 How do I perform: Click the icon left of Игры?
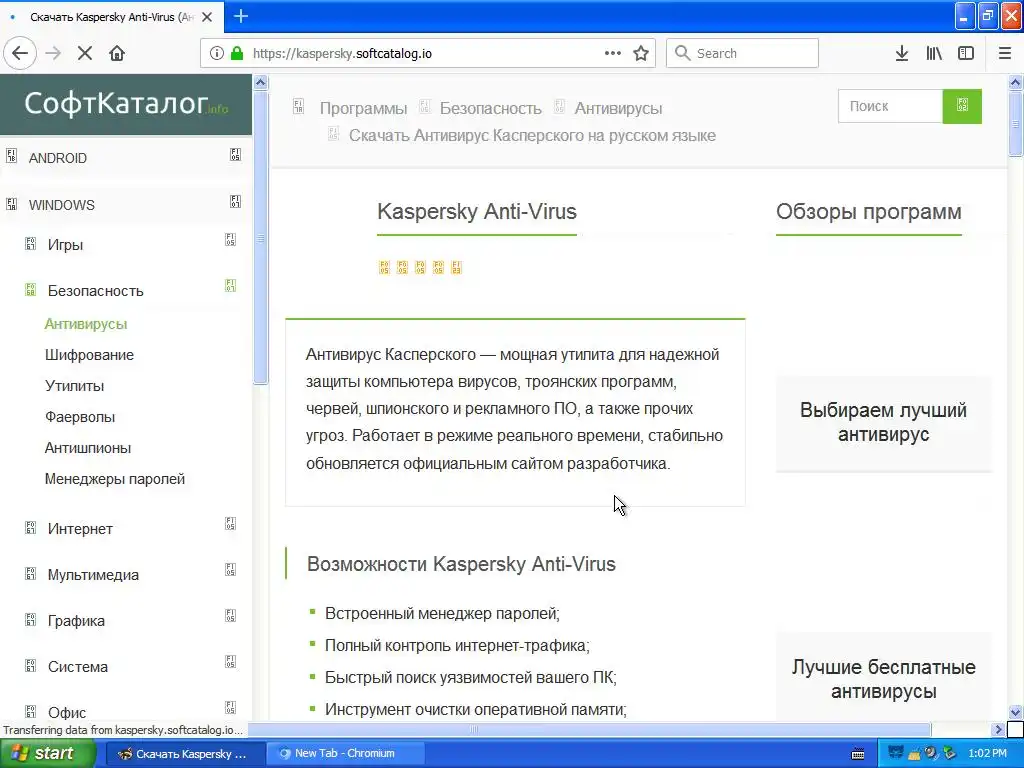point(30,244)
